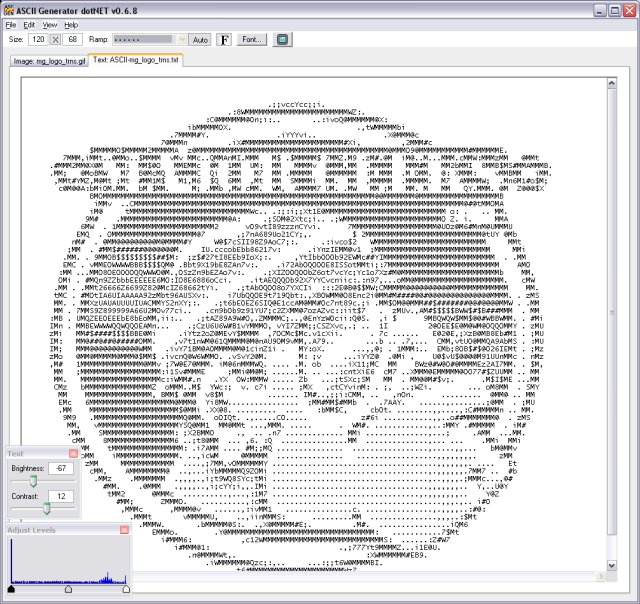The width and height of the screenshot is (640, 604).
Task: Expand the Ramp dropdown list
Action: [x=182, y=40]
